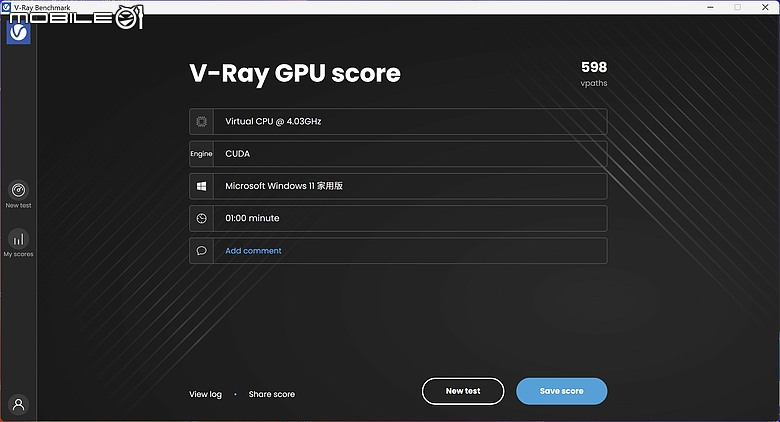Save the benchmark with the Save score button

[562, 391]
